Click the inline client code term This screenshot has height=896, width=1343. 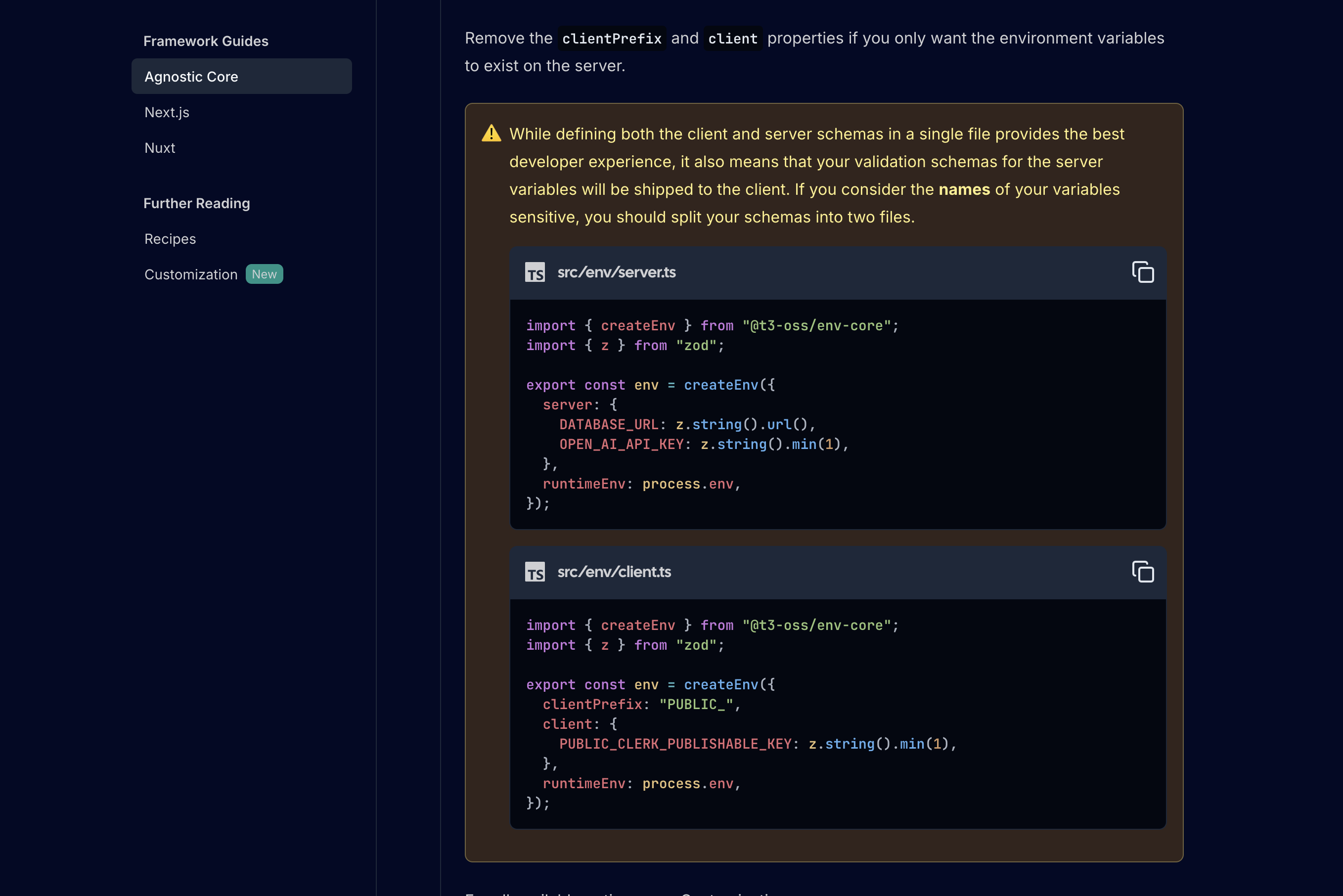[x=733, y=38]
